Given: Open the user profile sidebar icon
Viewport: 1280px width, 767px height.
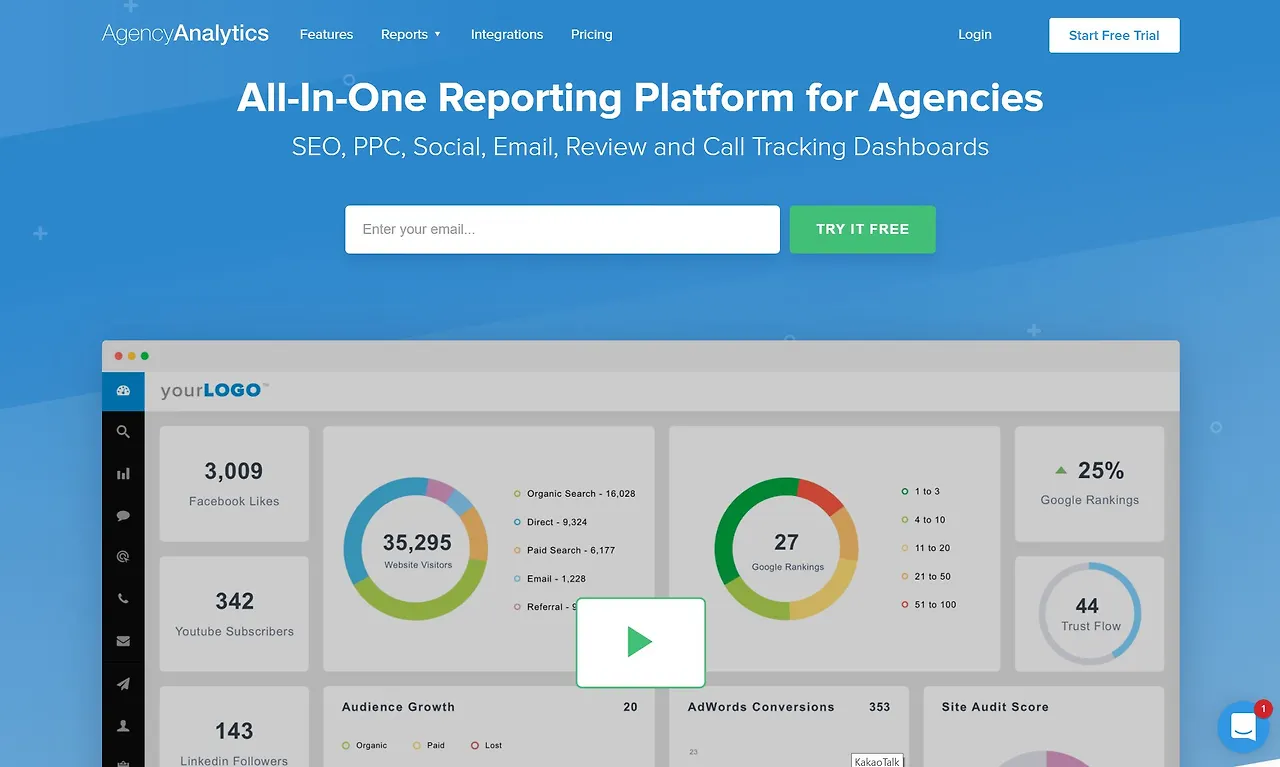Looking at the screenshot, I should [122, 725].
